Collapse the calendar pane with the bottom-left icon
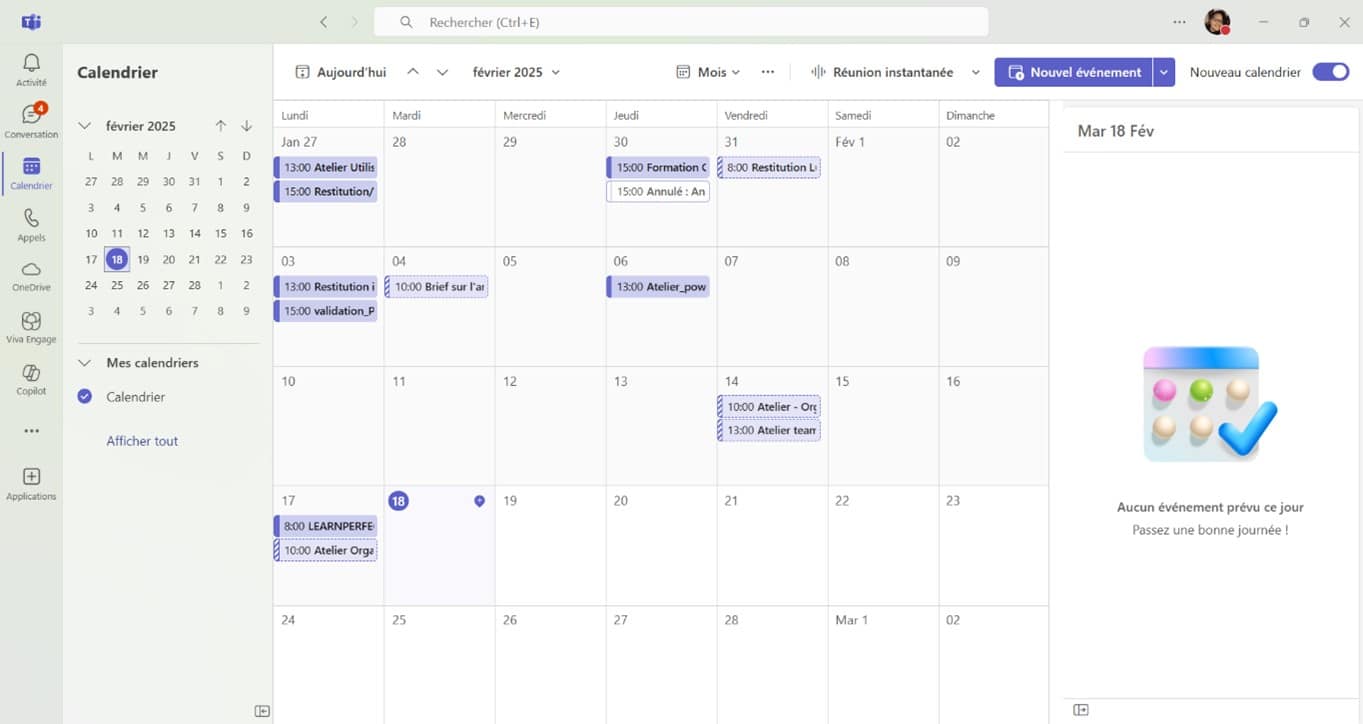Viewport: 1363px width, 724px height. coord(262,710)
